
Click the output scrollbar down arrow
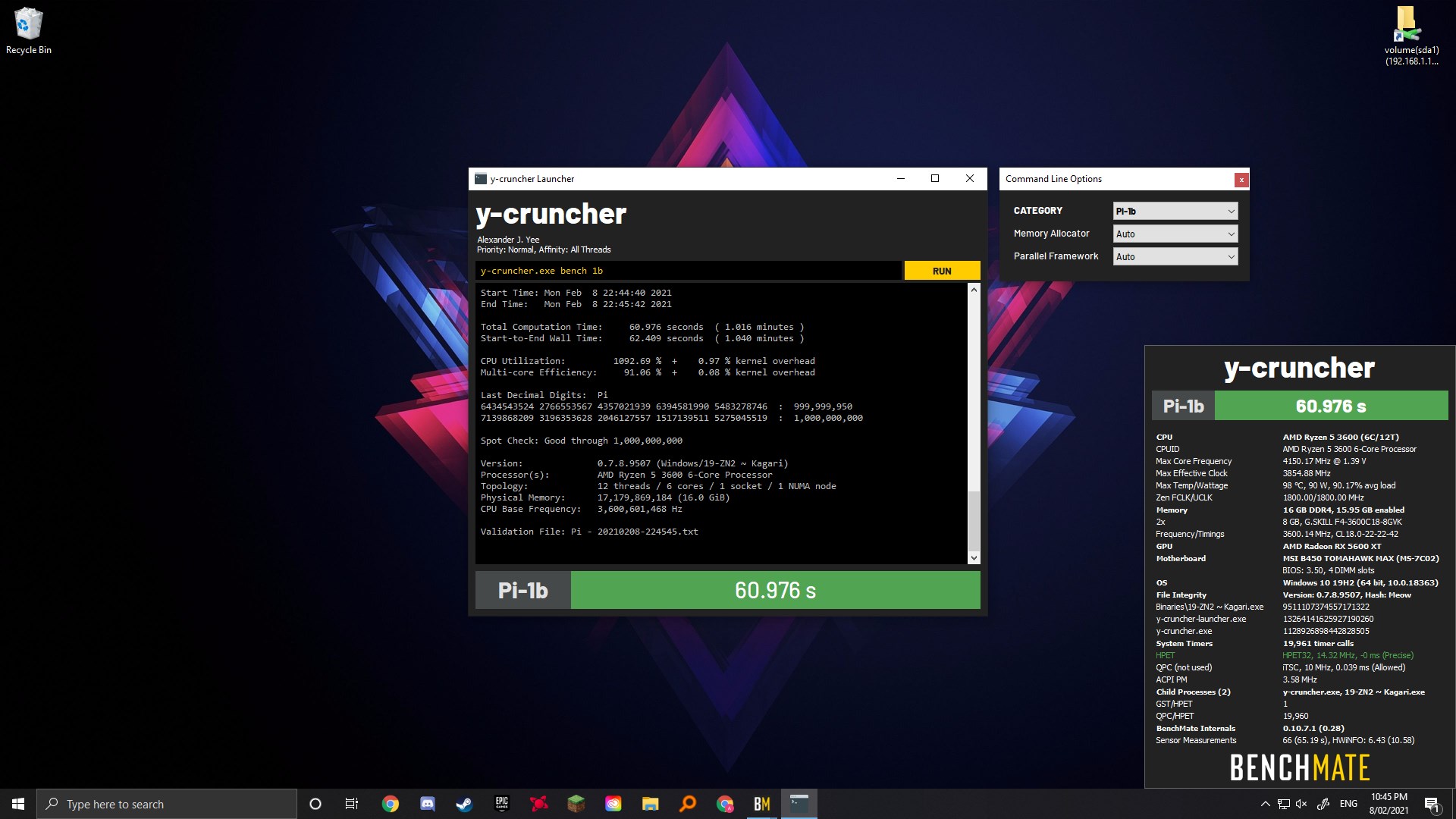click(974, 558)
